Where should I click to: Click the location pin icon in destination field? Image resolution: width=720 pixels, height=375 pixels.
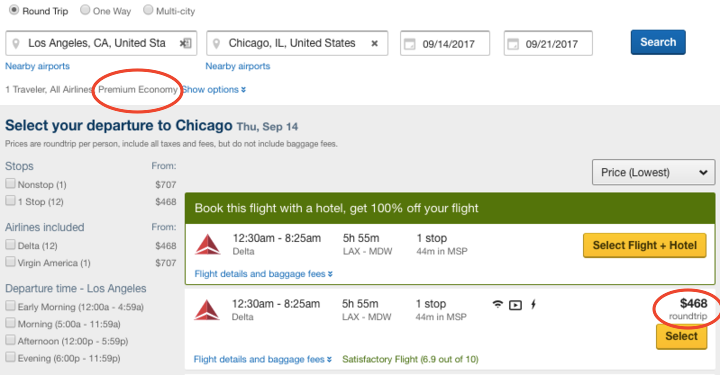pyautogui.click(x=216, y=44)
